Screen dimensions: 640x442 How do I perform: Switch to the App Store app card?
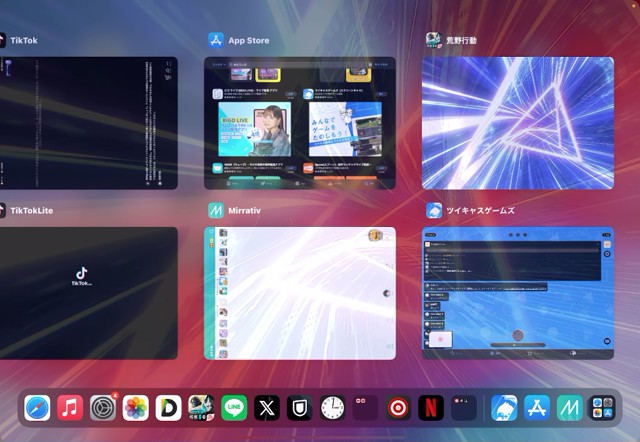pyautogui.click(x=300, y=123)
